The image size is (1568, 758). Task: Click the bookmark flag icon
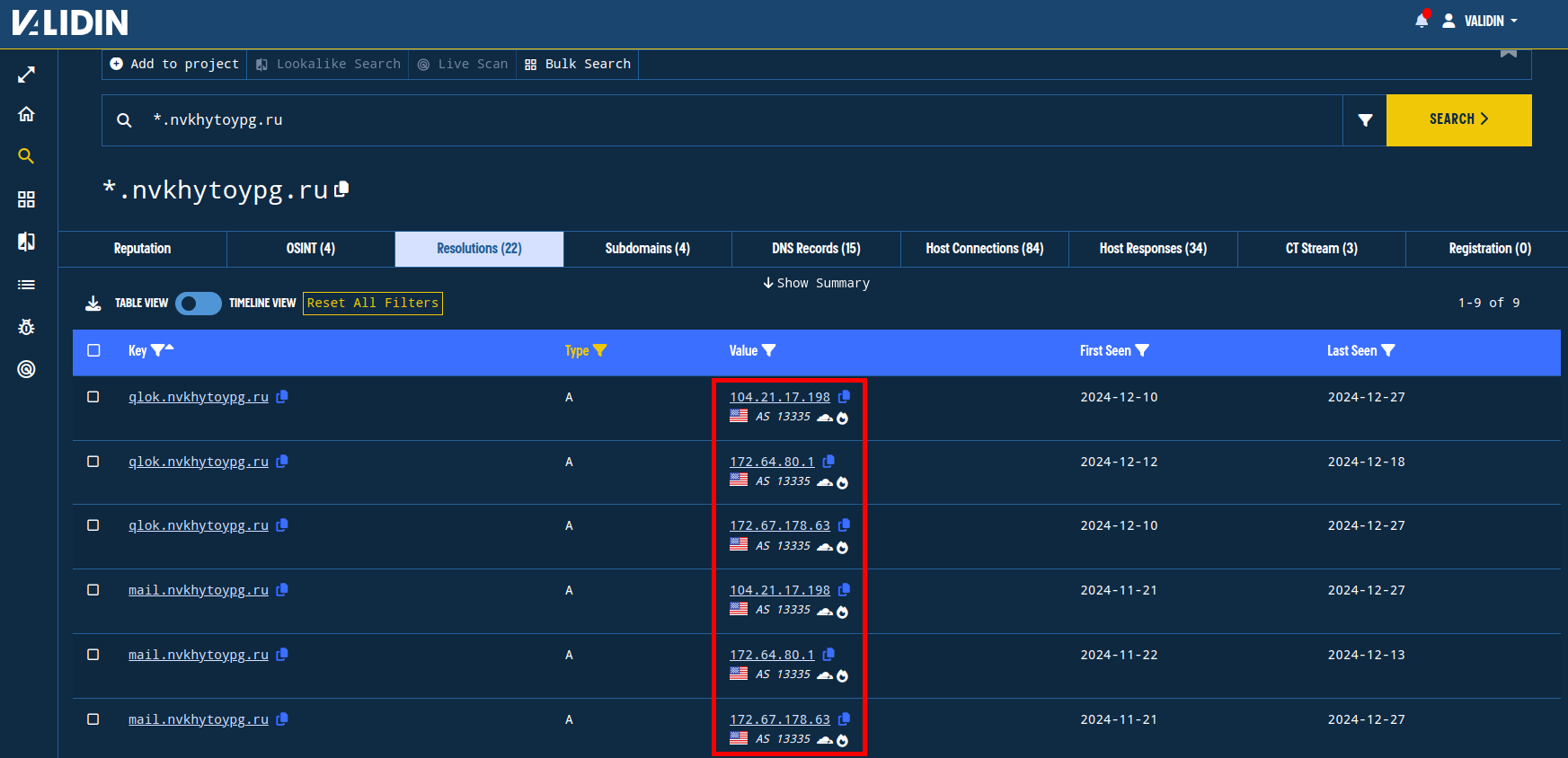(x=1509, y=53)
